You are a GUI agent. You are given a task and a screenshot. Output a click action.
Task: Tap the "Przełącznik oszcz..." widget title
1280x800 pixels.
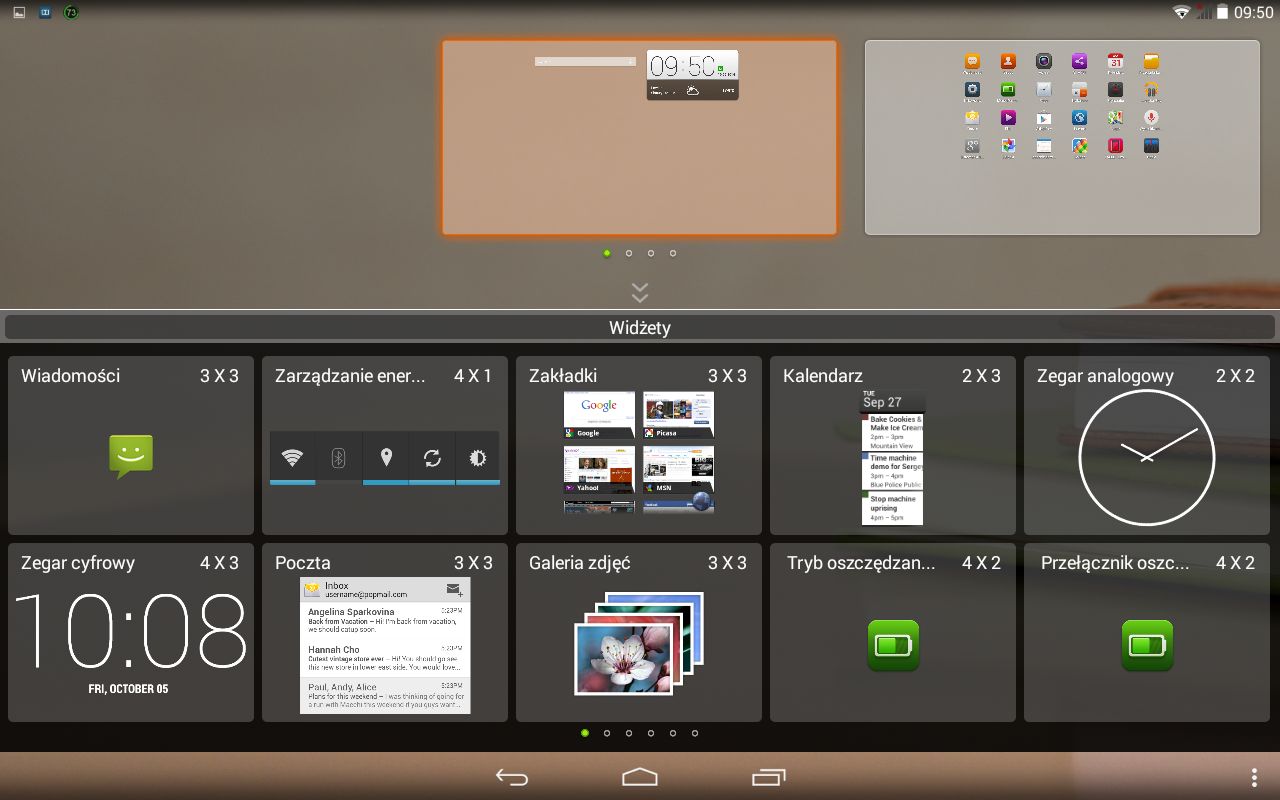click(1115, 563)
